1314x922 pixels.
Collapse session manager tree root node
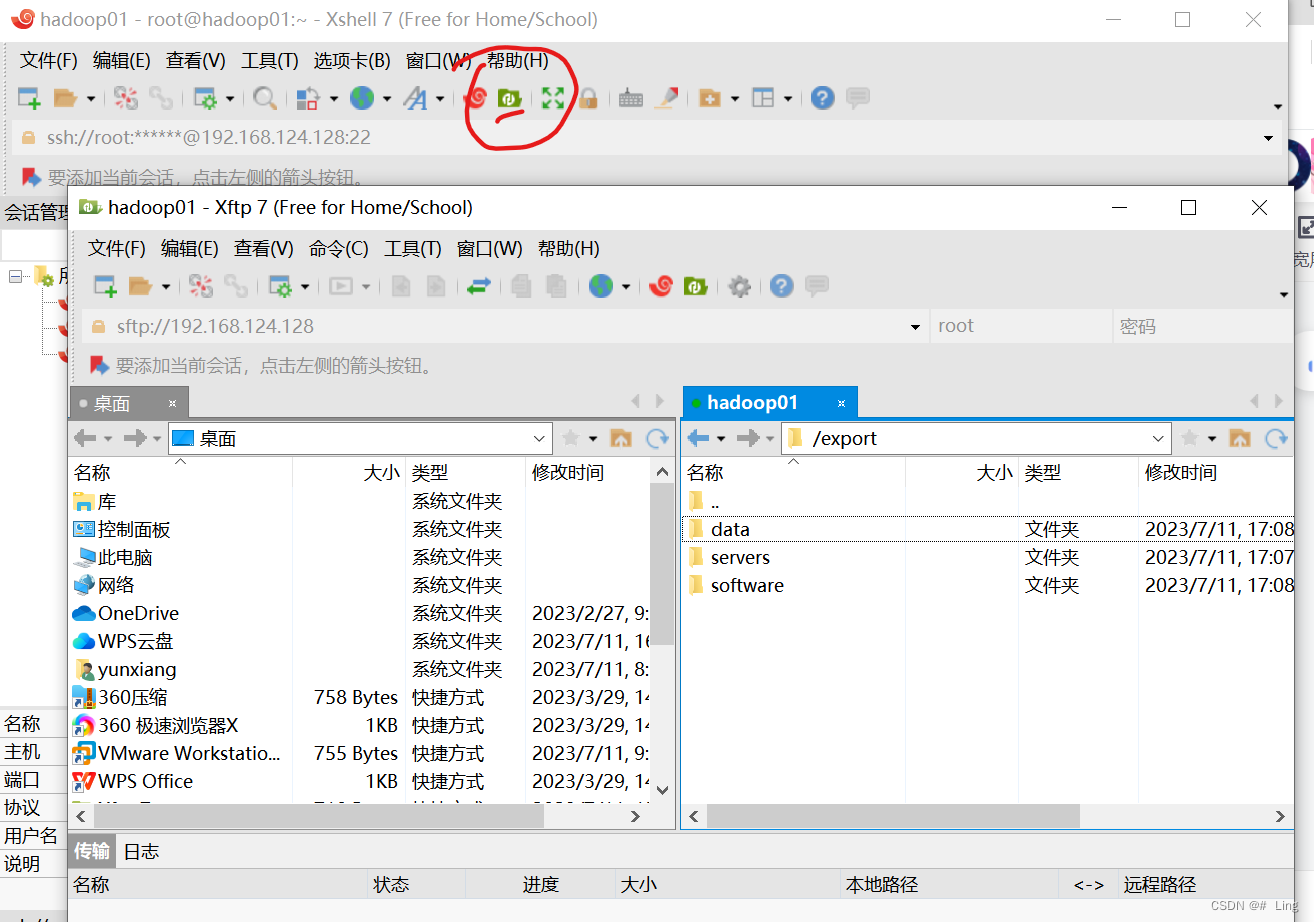point(16,275)
